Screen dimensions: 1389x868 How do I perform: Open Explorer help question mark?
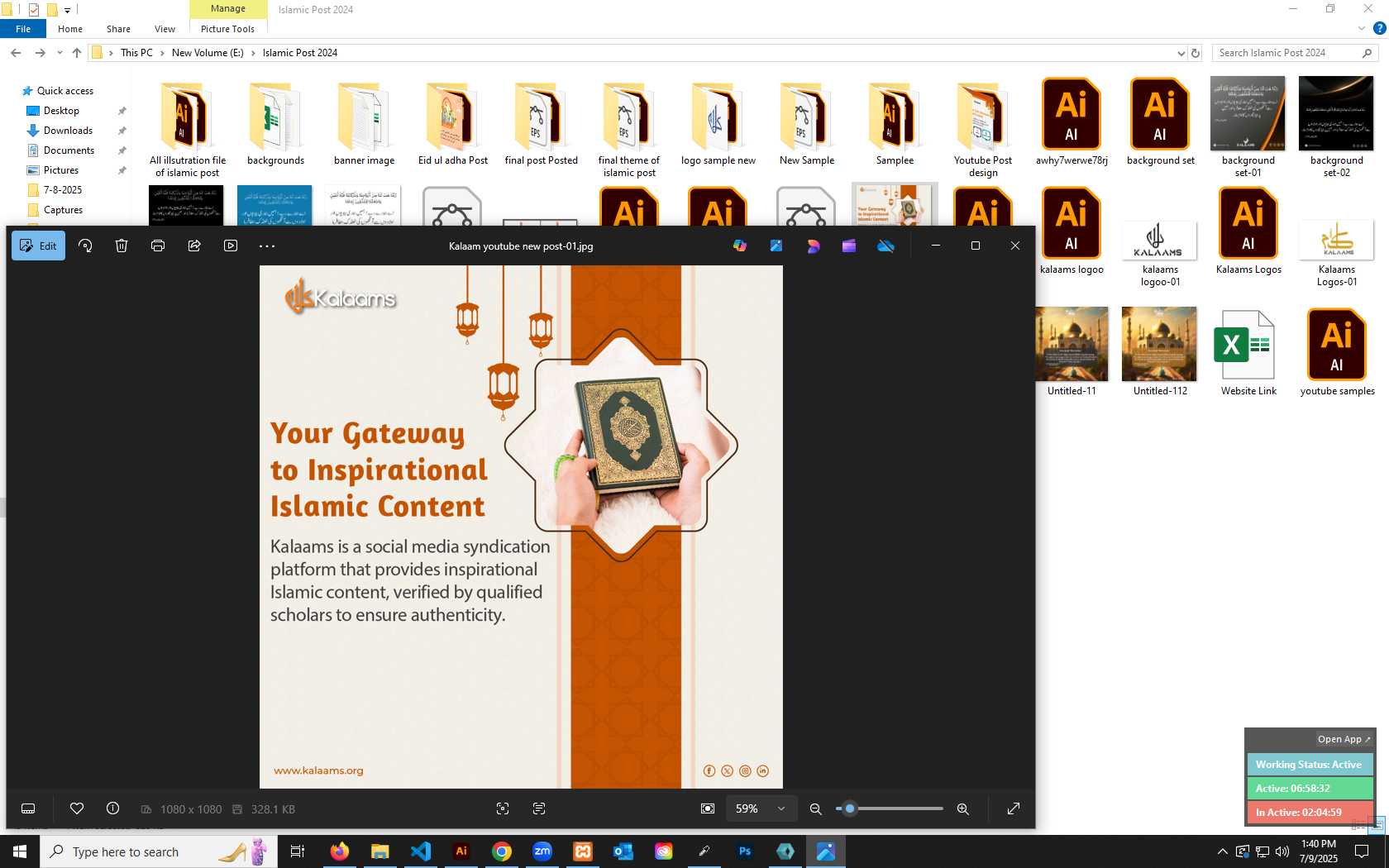point(1379,29)
